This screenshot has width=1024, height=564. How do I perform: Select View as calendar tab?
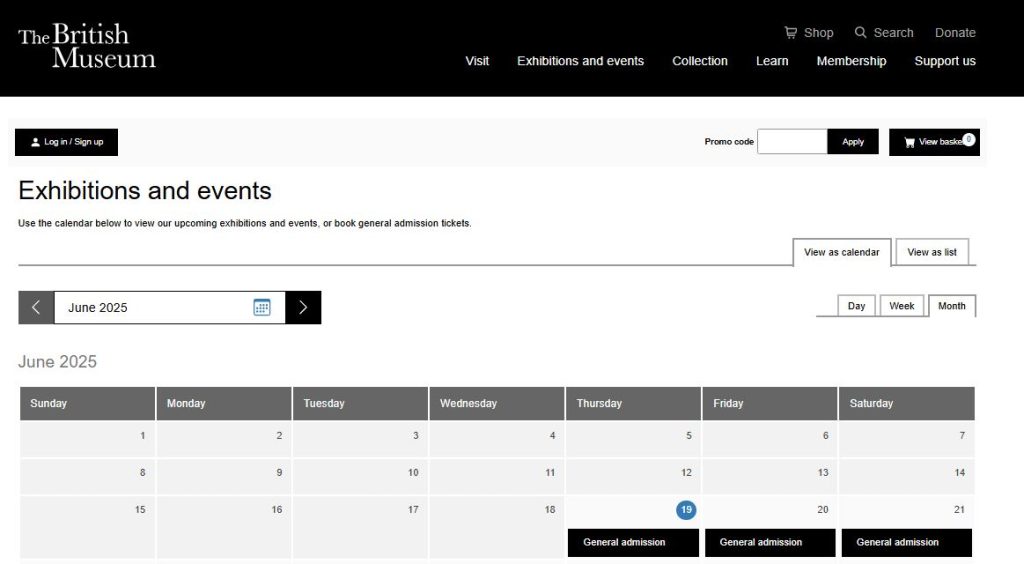point(841,252)
